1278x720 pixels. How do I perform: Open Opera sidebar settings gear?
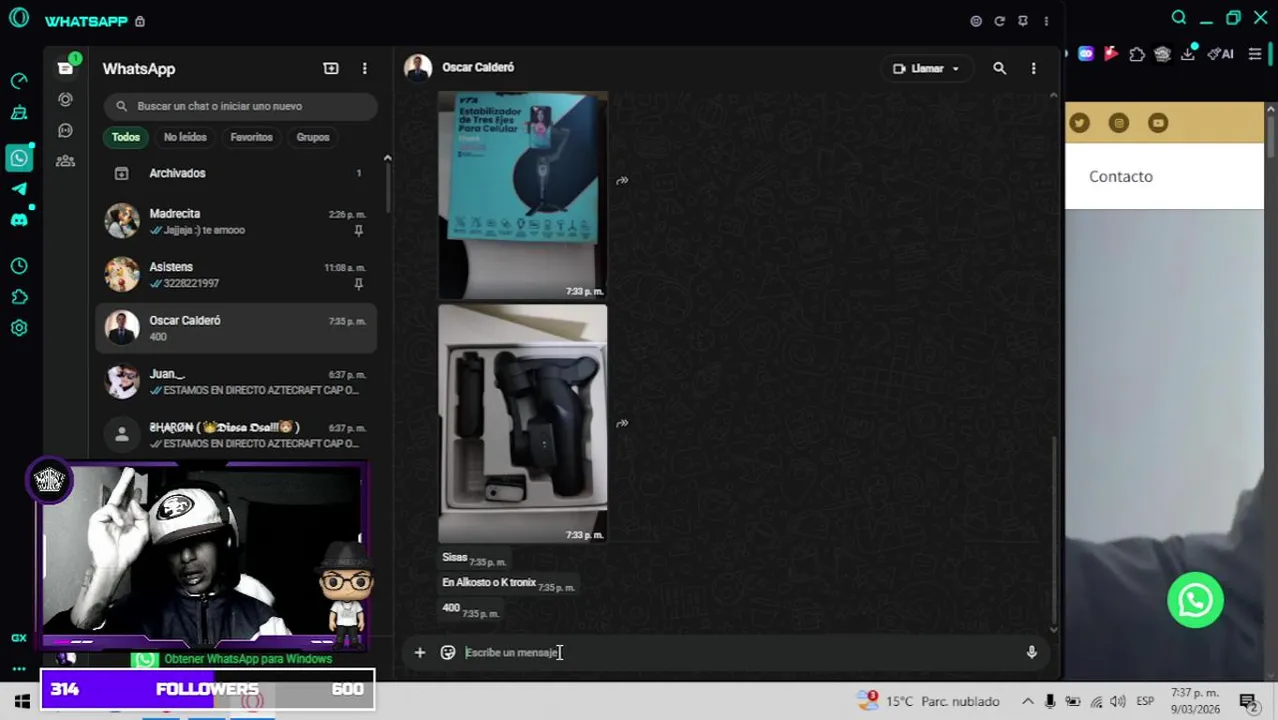19,328
